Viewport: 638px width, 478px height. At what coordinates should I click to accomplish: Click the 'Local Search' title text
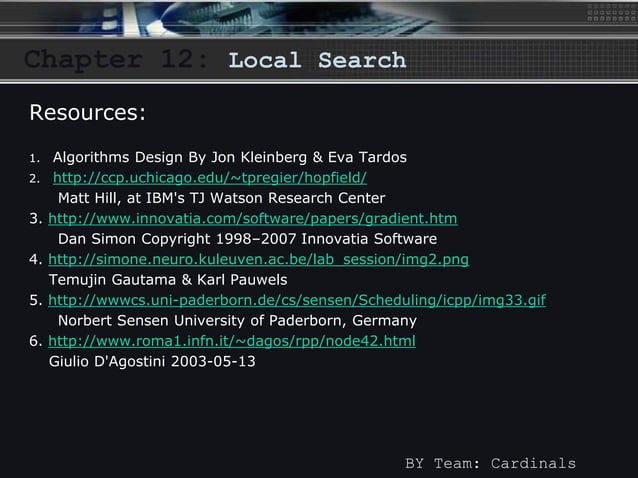[x=317, y=61]
